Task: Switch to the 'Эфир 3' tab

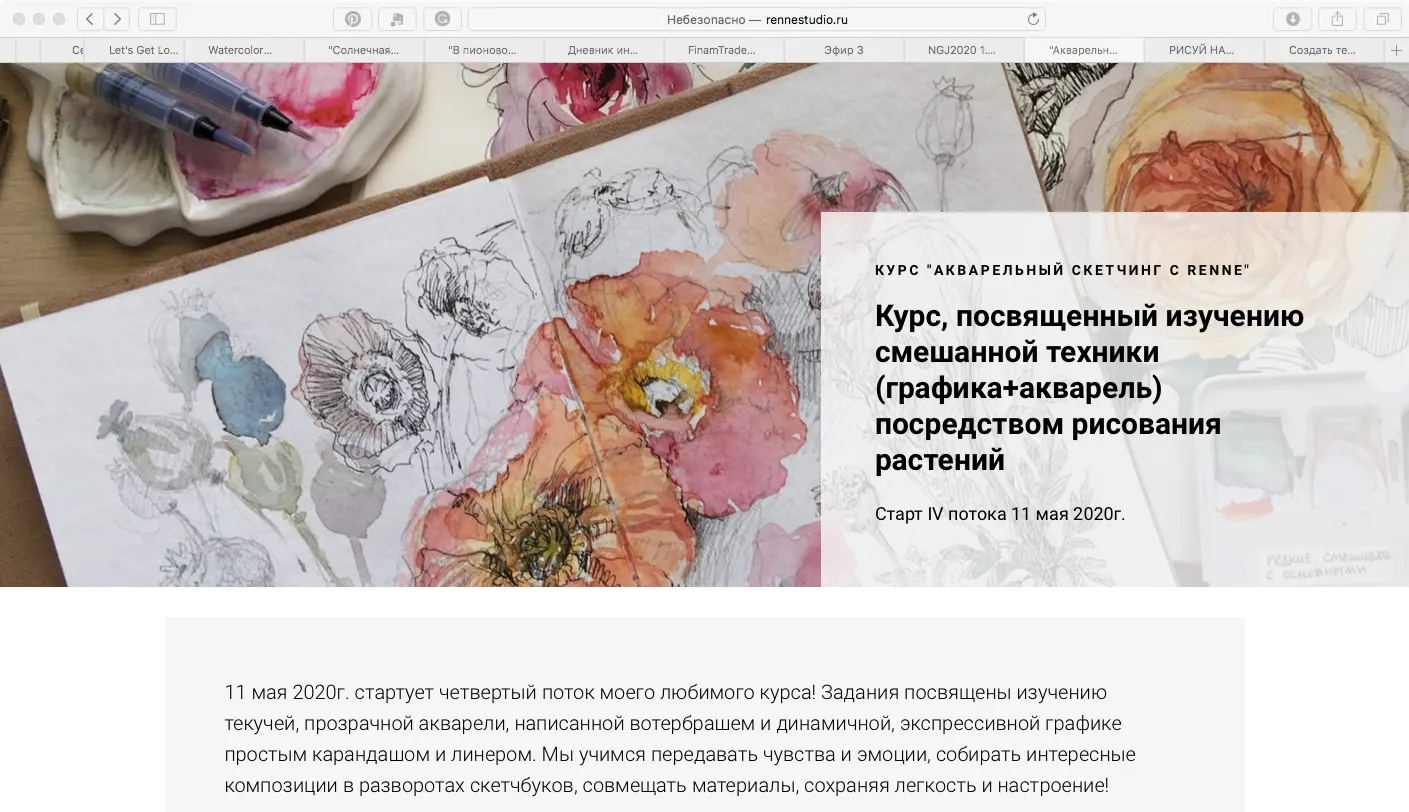Action: click(x=843, y=49)
